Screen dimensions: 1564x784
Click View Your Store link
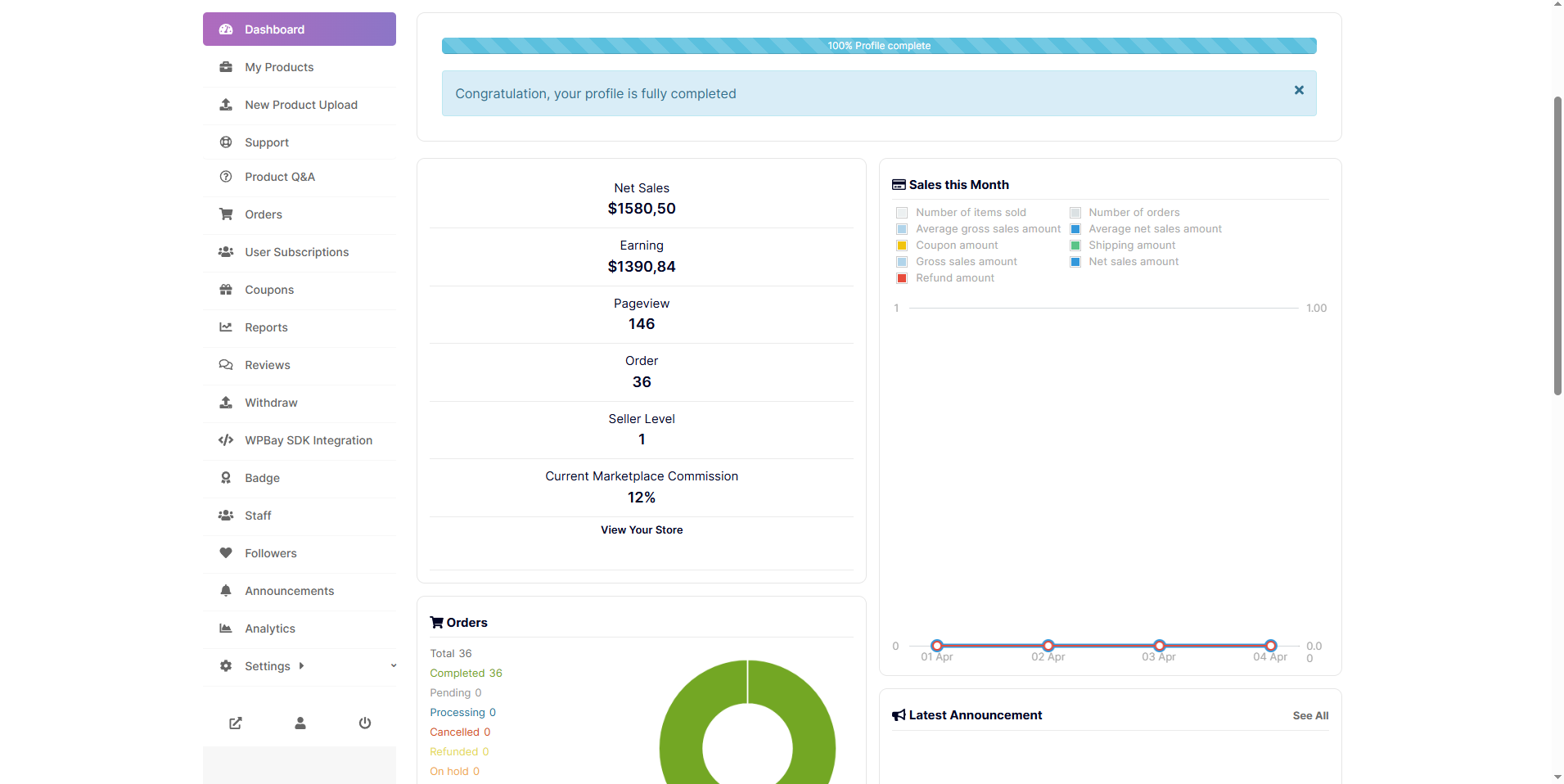click(x=642, y=530)
